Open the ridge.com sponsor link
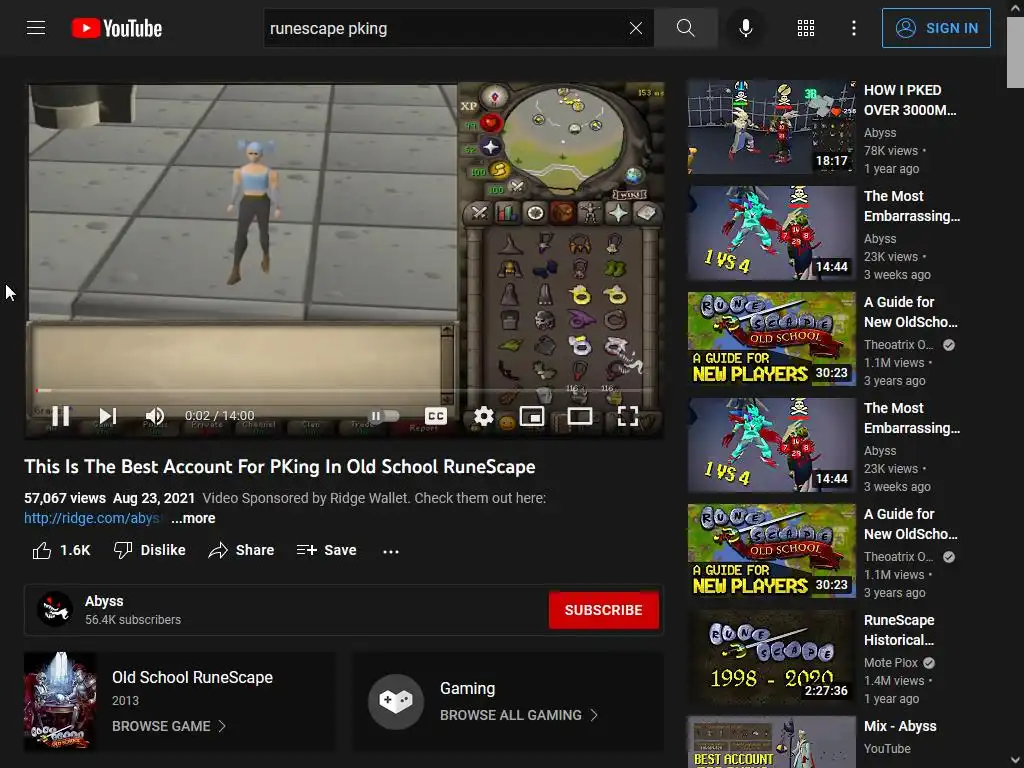This screenshot has height=768, width=1024. tap(92, 518)
